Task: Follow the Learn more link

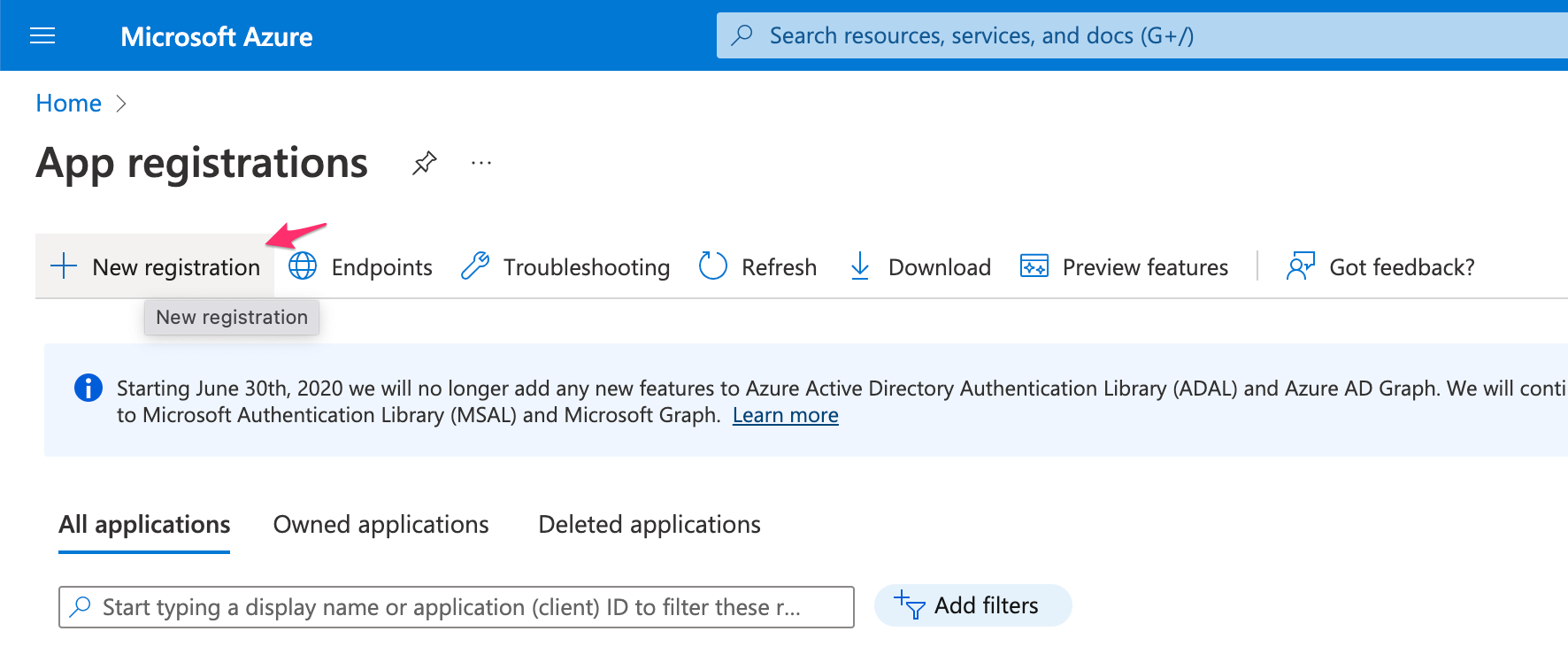Action: 785,415
